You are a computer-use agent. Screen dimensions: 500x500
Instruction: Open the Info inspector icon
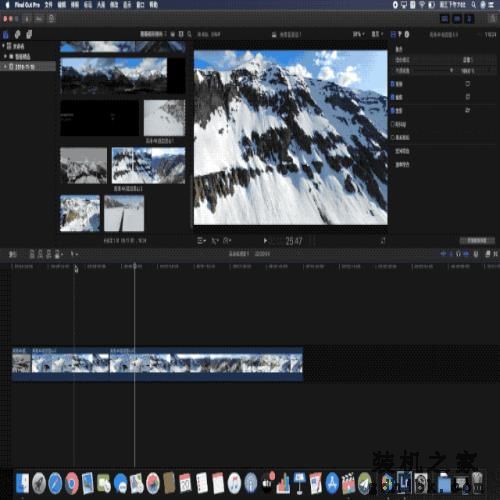pos(407,34)
